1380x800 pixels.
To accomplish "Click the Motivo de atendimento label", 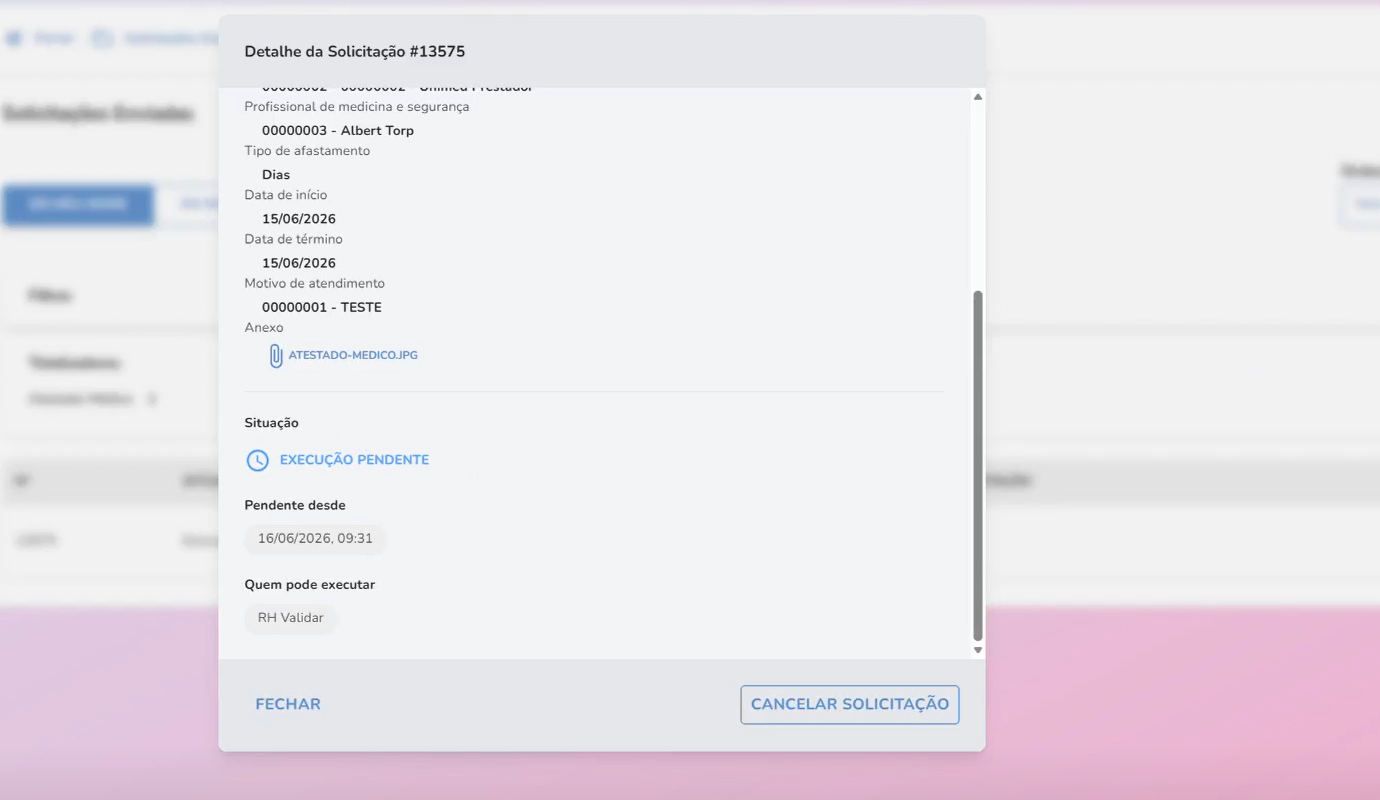I will (x=315, y=284).
